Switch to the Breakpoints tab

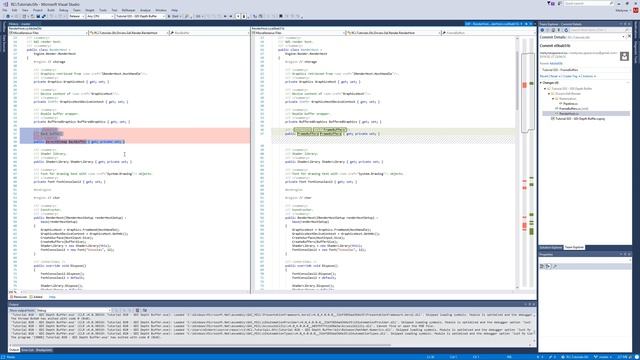[44, 350]
